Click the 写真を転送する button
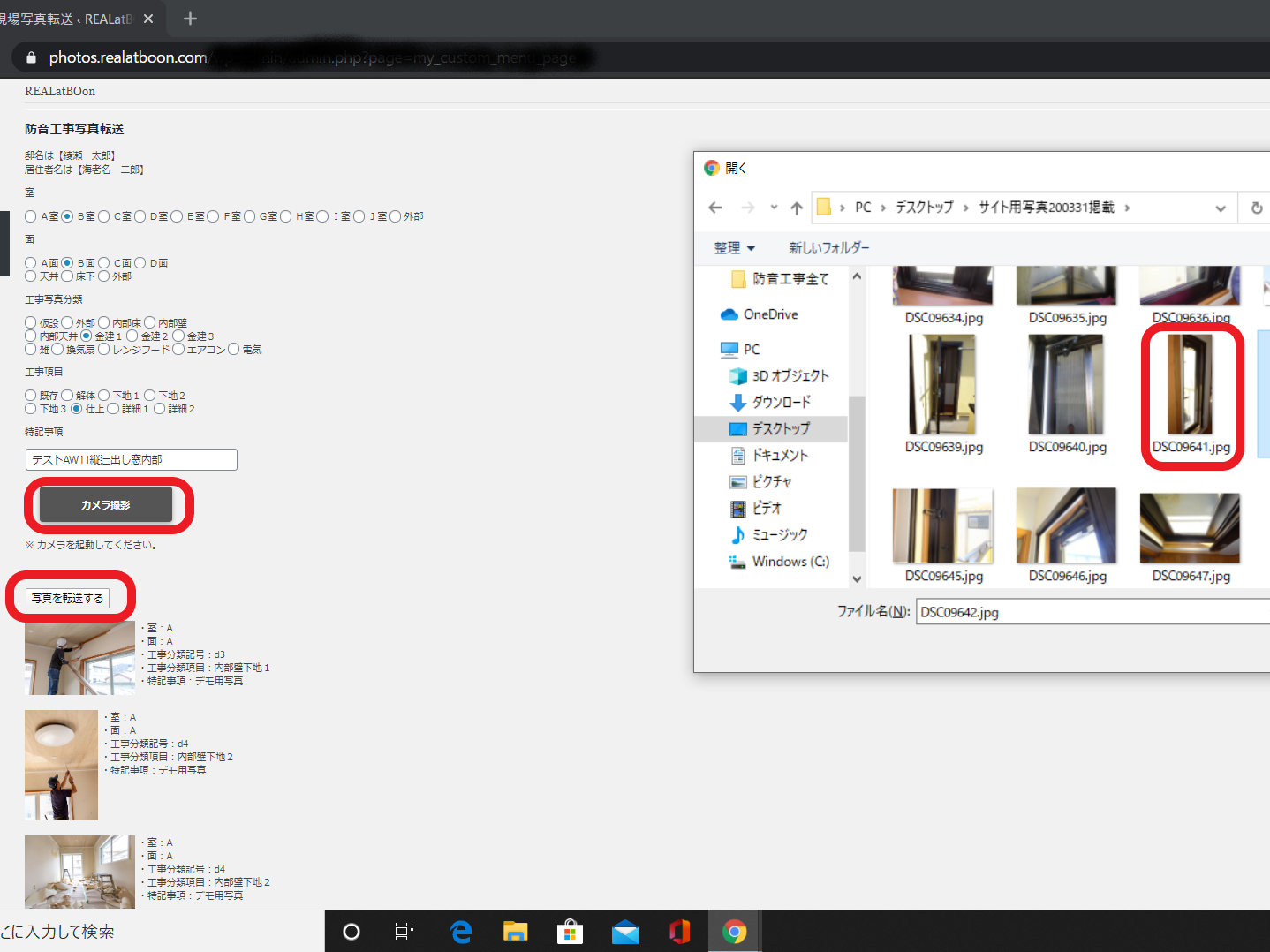 pos(67,598)
